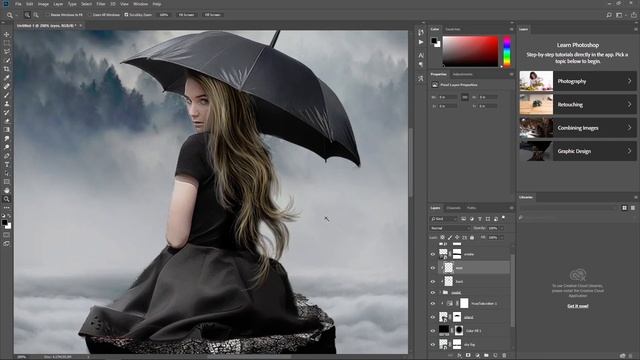Hide the Hue/Saturation adjustment layer
Screen dimensions: 640x360
[433, 303]
